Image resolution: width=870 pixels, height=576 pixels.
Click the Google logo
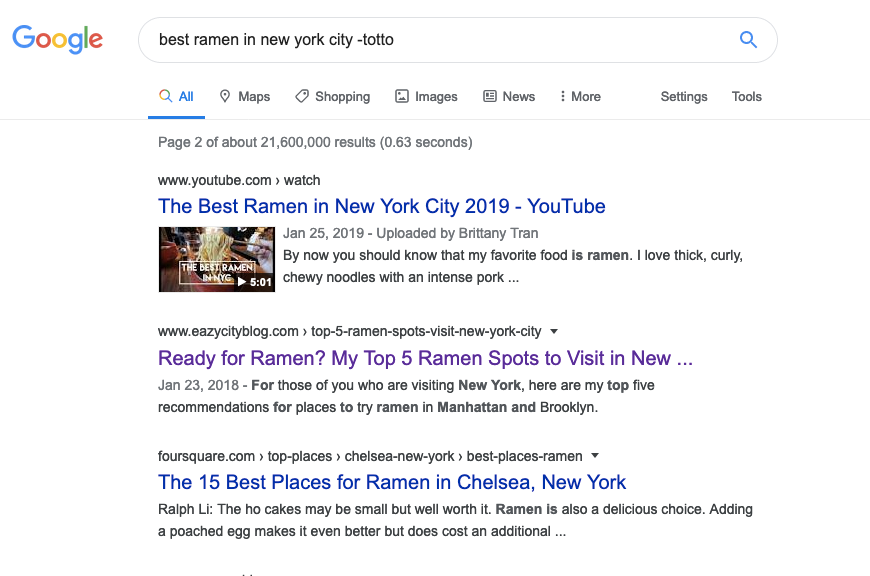(x=58, y=39)
